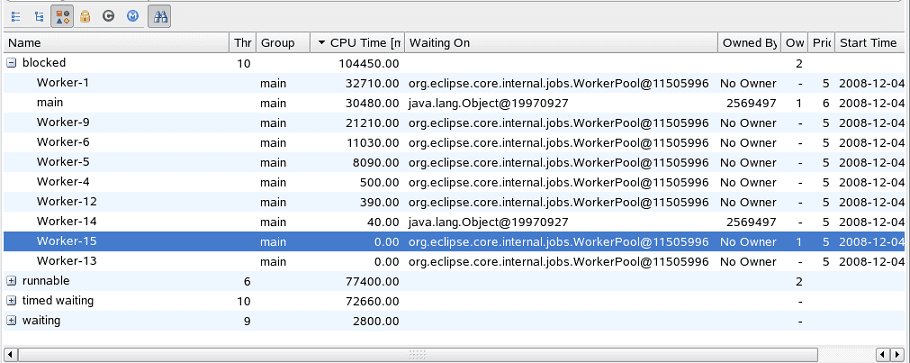This screenshot has height=363, width=910.
Task: Click CPU time value 77400.00
Action: pos(371,282)
